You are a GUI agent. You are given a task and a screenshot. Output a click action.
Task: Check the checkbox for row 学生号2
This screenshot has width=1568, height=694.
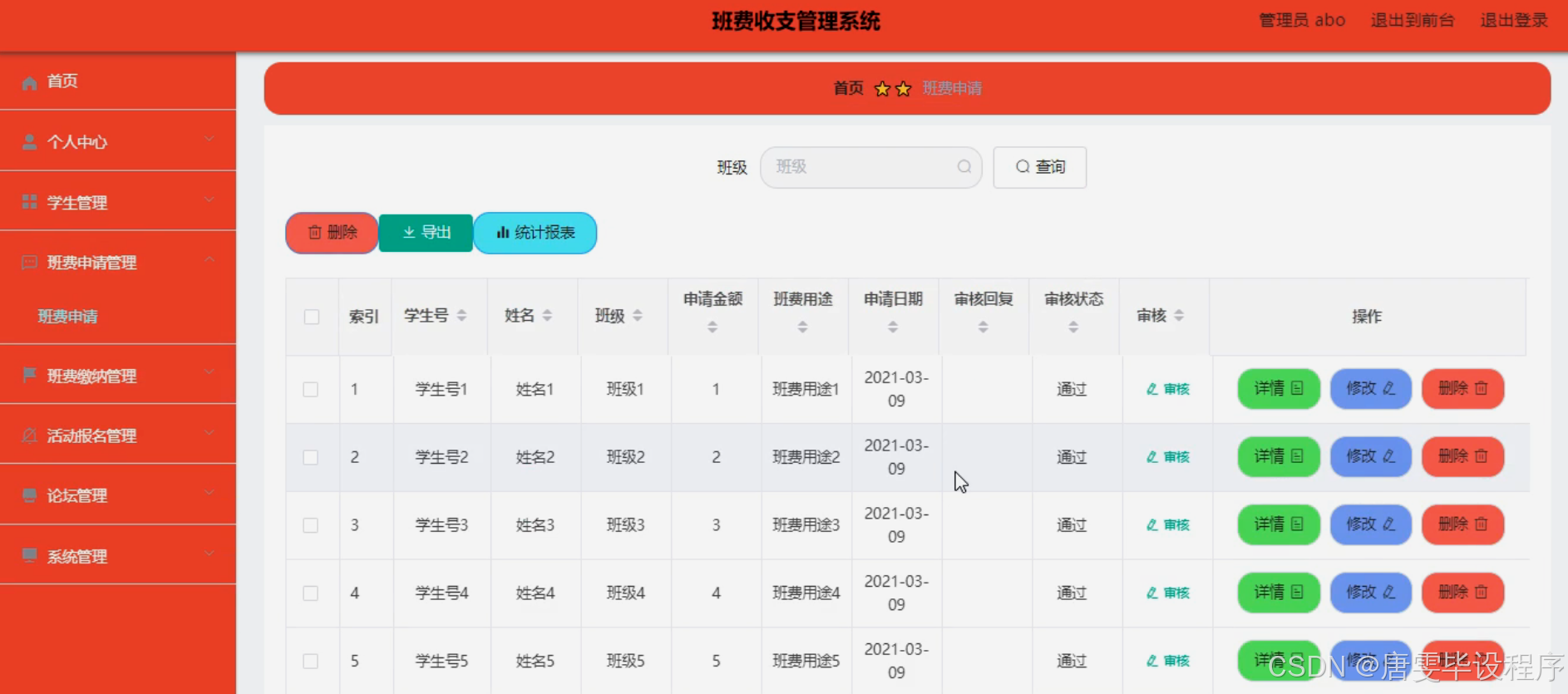pos(311,458)
